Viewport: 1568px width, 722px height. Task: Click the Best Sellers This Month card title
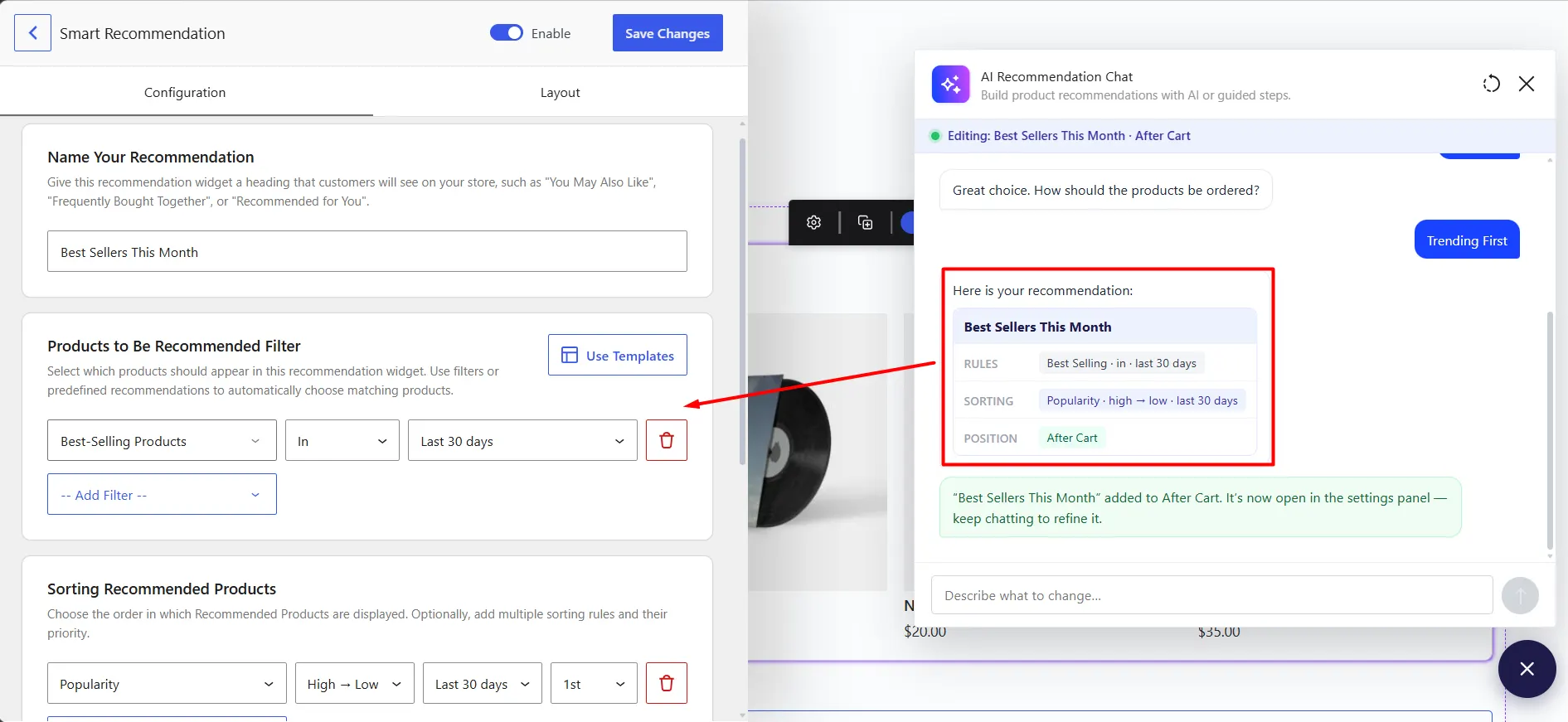tap(1037, 327)
